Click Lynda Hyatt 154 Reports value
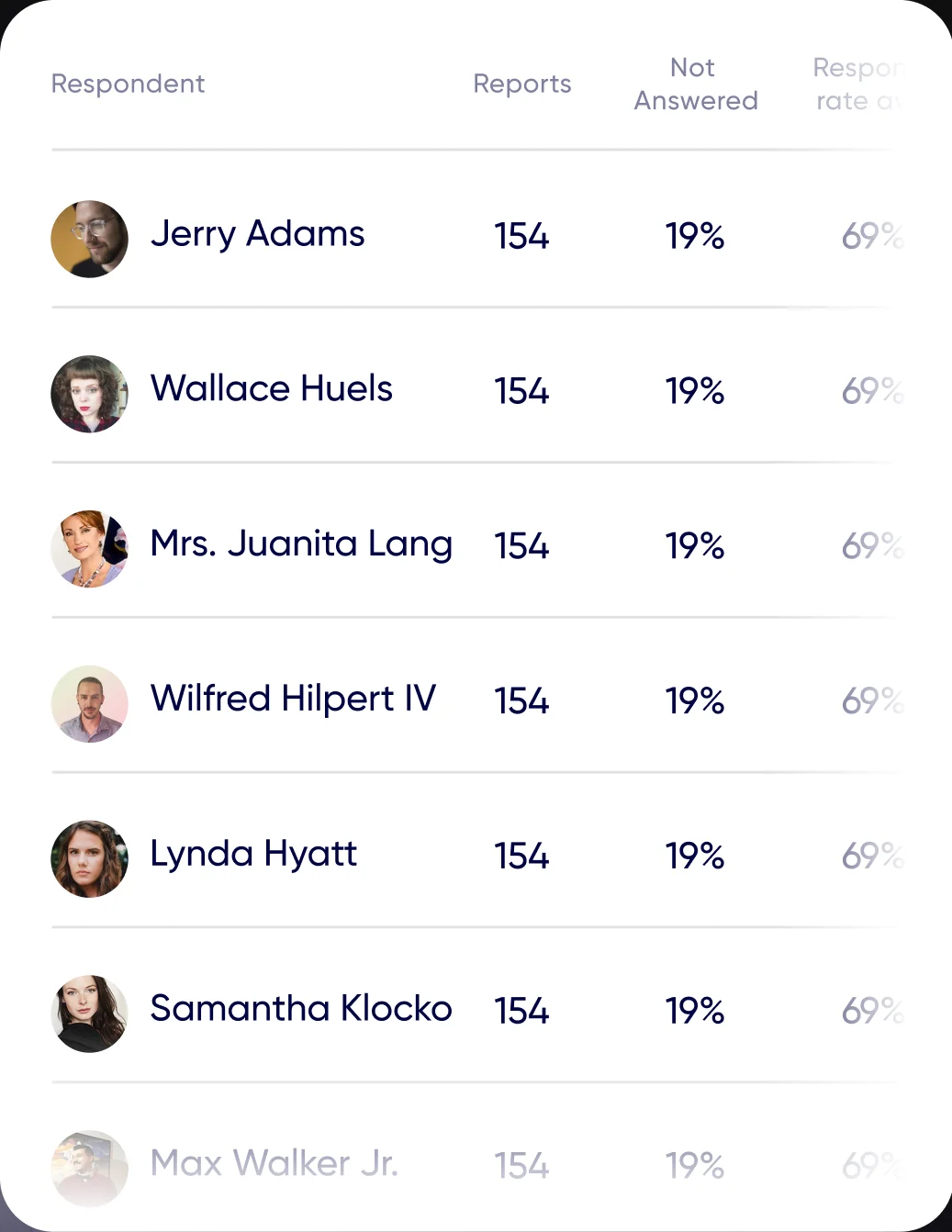Screen dimensions: 952x1232 click(x=521, y=855)
